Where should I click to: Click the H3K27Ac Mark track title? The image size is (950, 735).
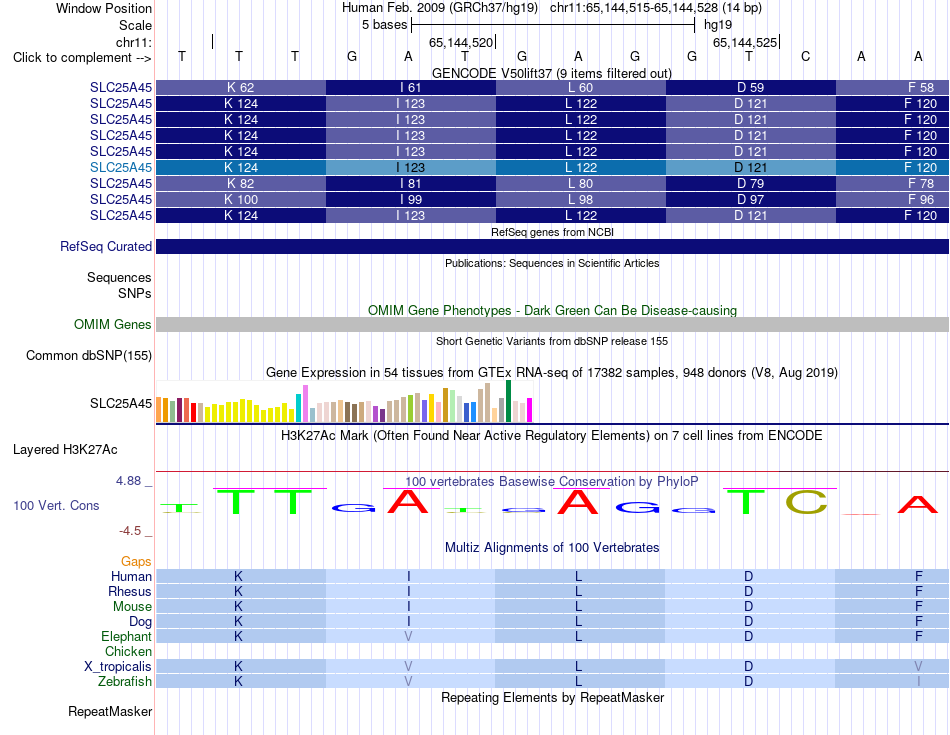click(552, 436)
